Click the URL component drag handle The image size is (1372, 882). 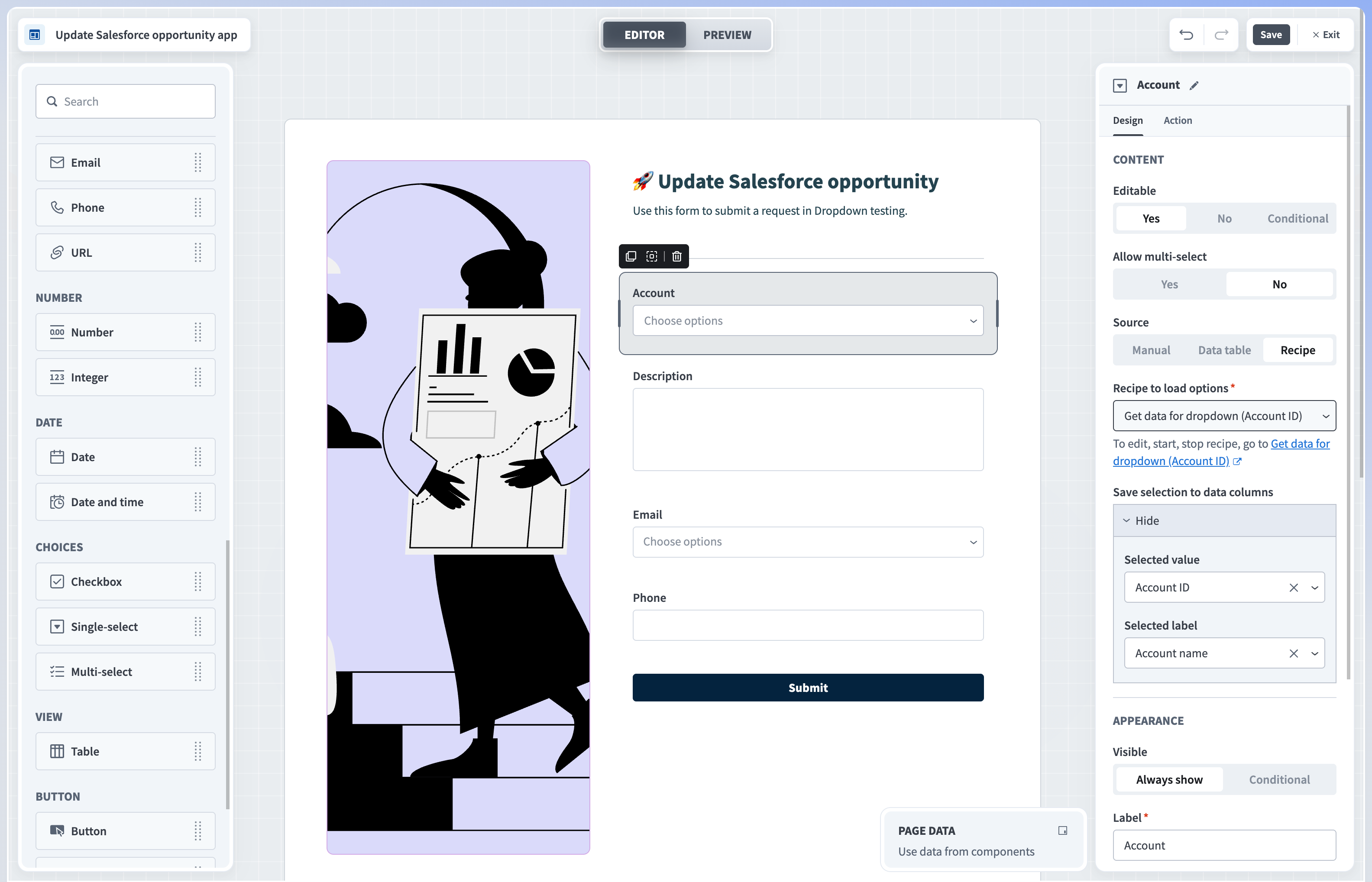click(197, 252)
